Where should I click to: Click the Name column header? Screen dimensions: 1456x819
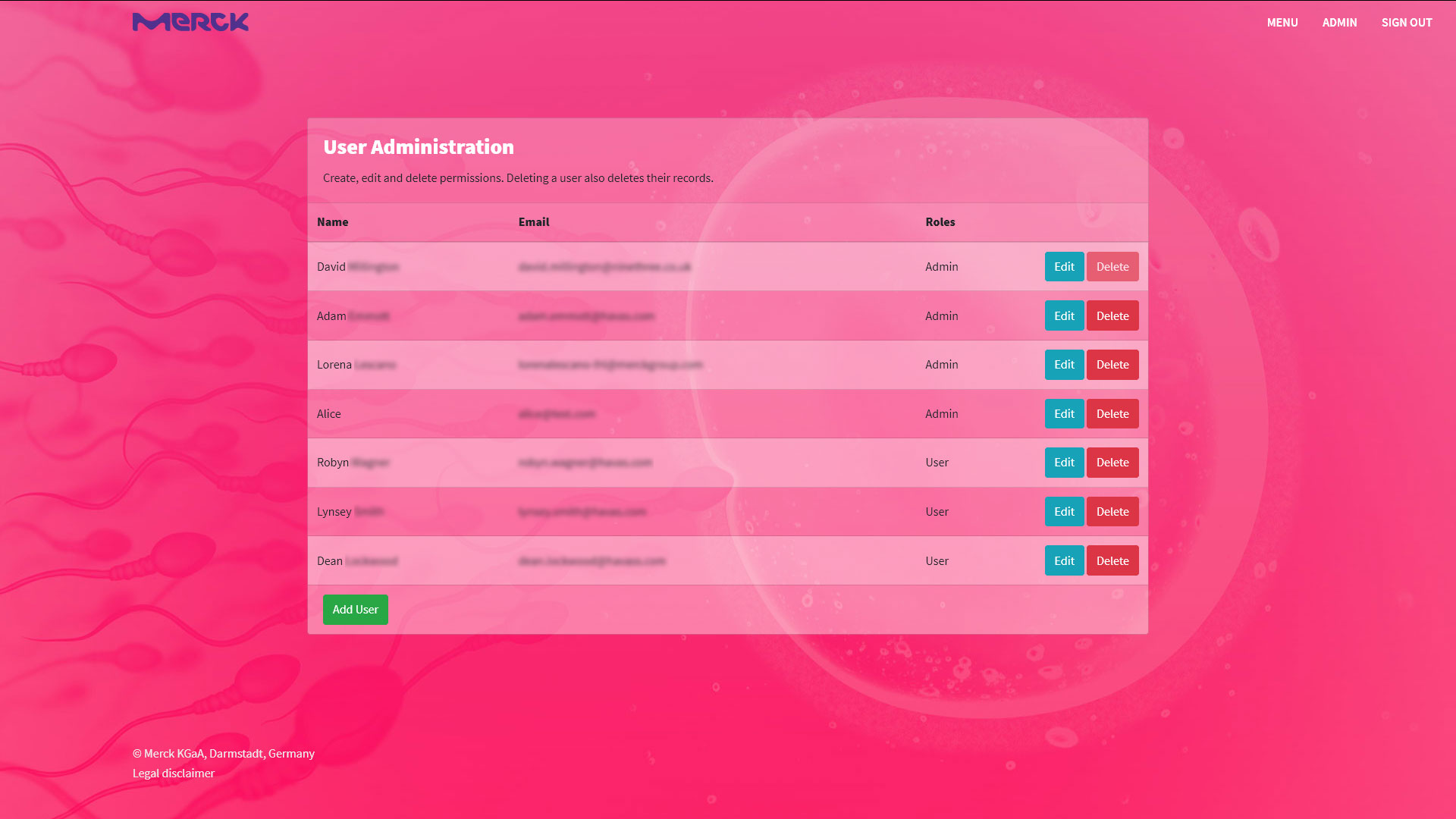tap(332, 221)
